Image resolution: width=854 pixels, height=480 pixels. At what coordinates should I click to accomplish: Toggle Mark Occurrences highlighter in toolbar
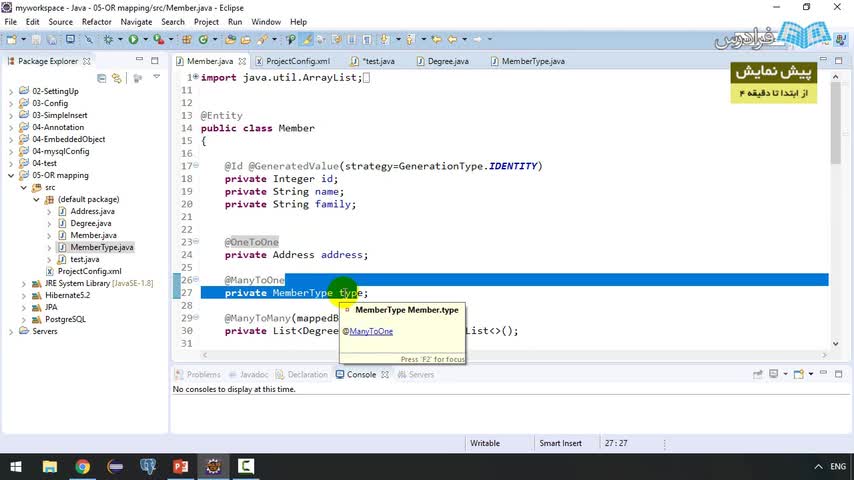pos(307,39)
